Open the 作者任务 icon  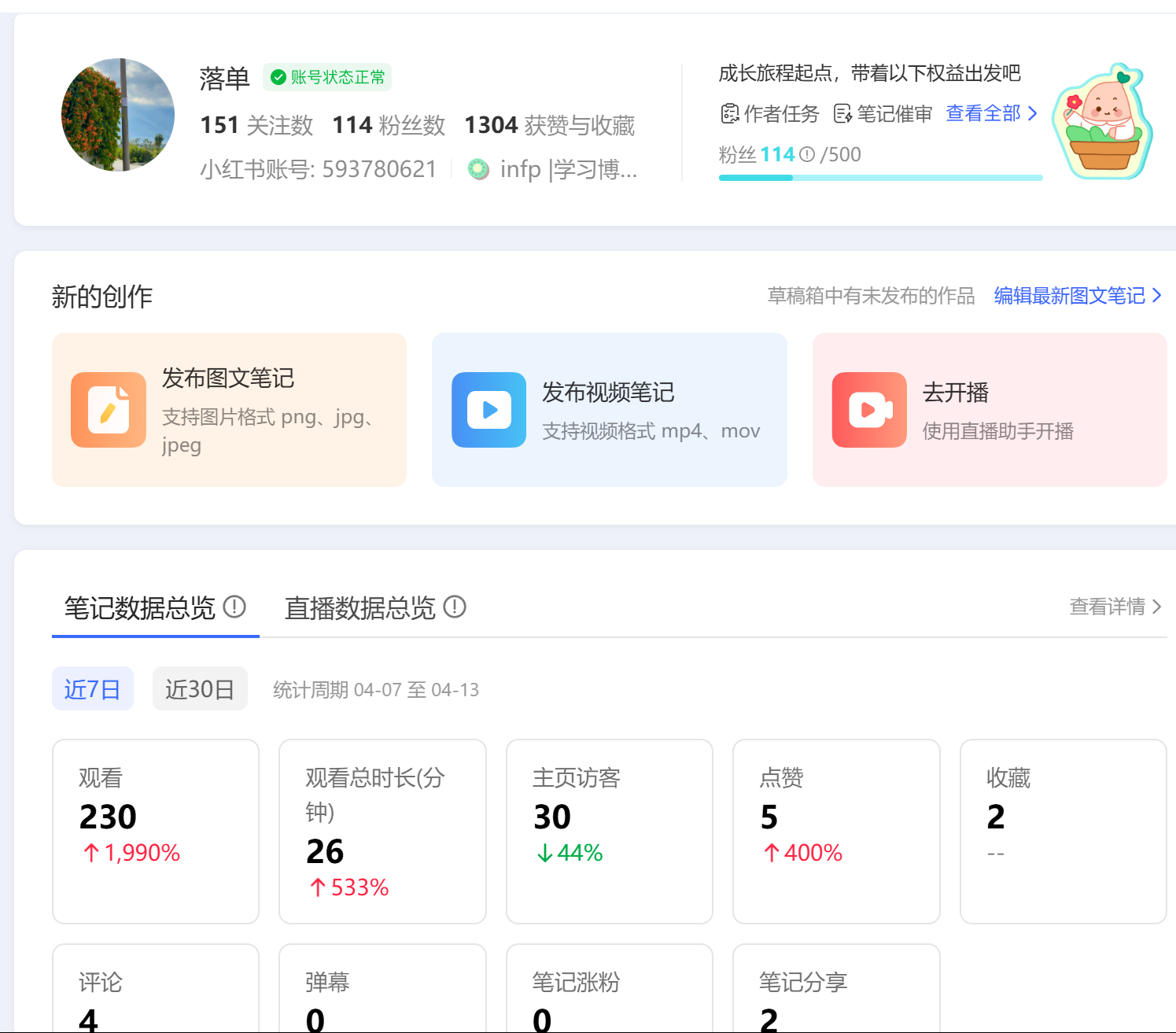pyautogui.click(x=730, y=113)
